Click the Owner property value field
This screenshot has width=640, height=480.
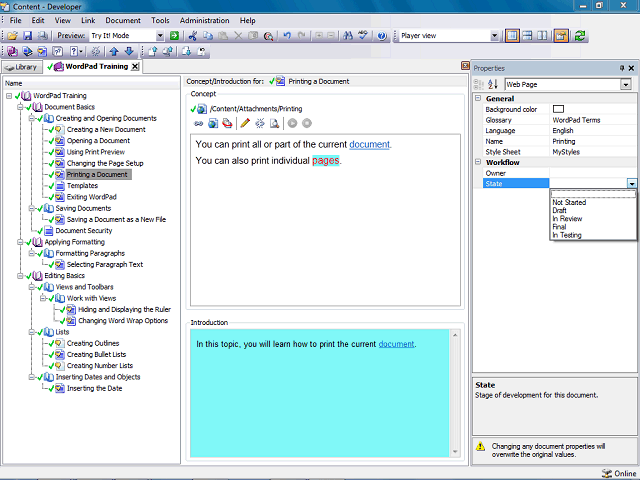coord(593,173)
